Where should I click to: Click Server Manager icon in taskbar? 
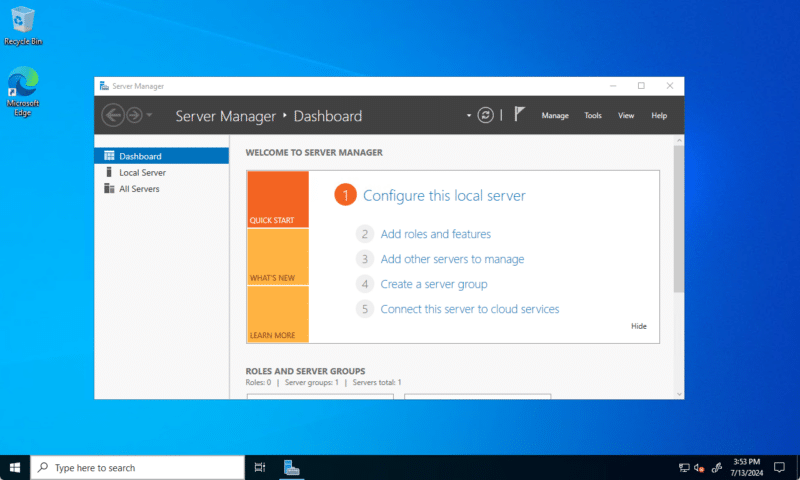coord(292,467)
